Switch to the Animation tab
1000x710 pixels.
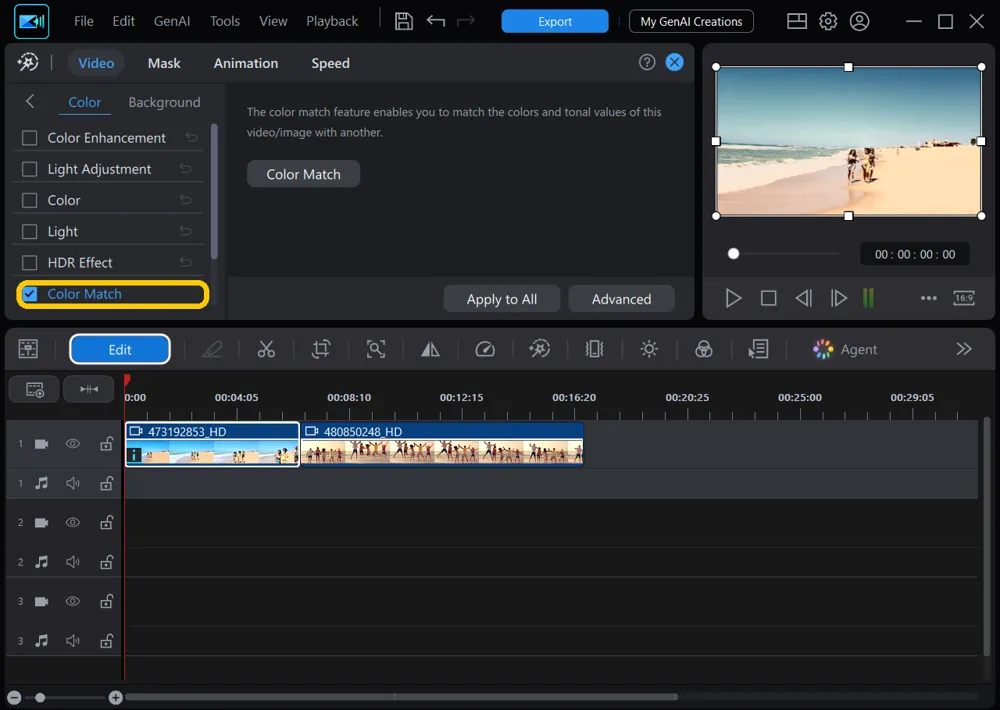(x=246, y=63)
